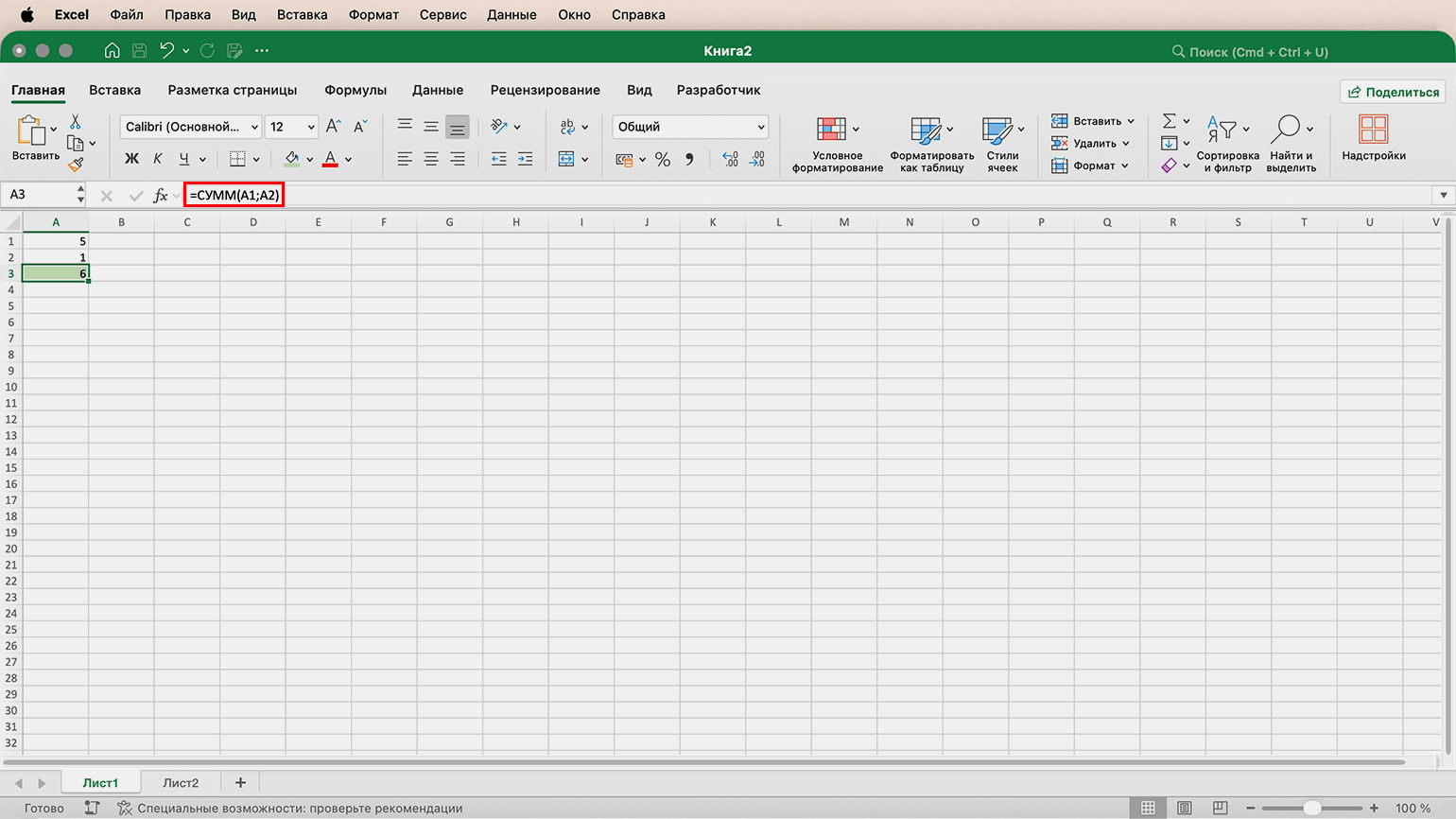Click the Increase Indent icon

coord(525,160)
